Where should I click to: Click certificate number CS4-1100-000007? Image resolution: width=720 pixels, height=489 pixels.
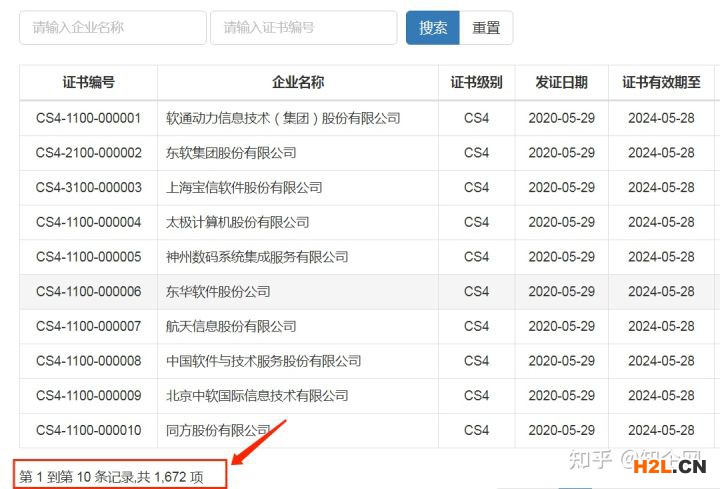click(x=88, y=326)
